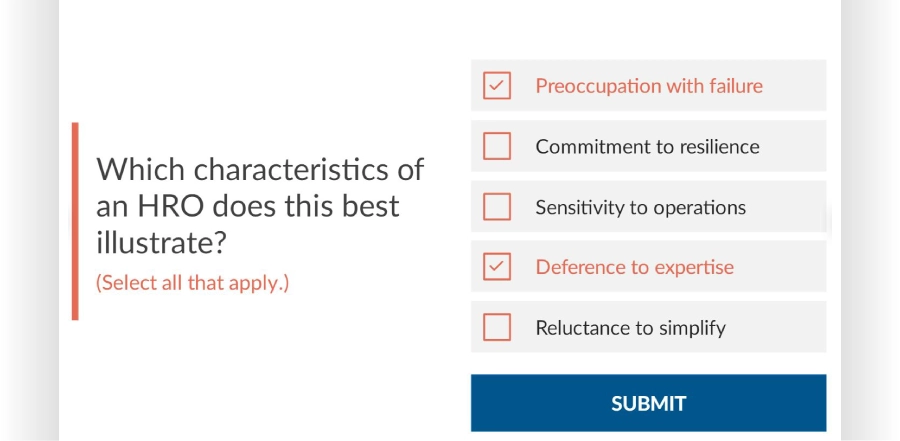Image resolution: width=900 pixels, height=441 pixels.
Task: Select the 'Commitment to resilience' option text
Action: pyautogui.click(x=647, y=146)
